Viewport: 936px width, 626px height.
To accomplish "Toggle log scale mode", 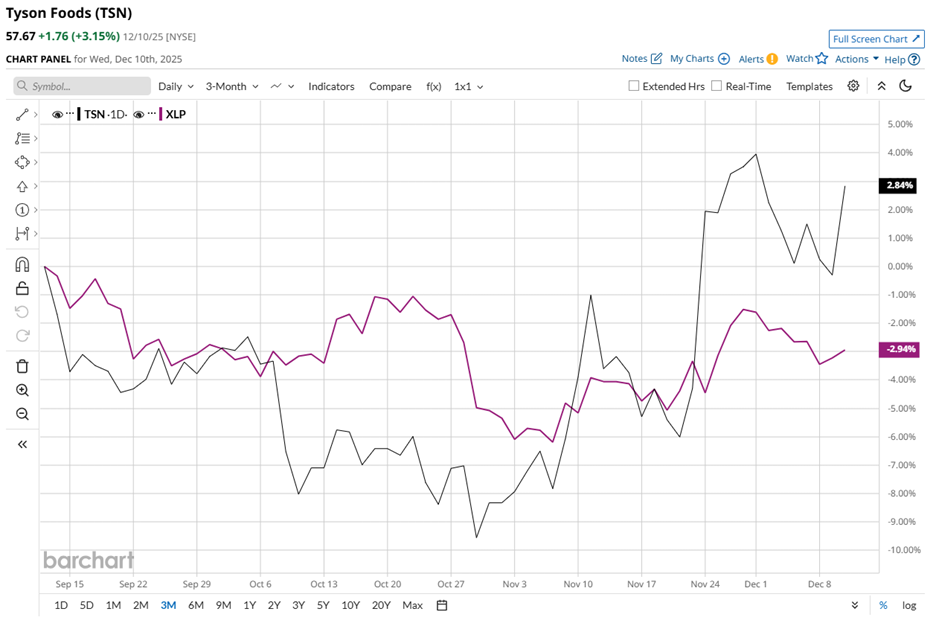I will 909,606.
